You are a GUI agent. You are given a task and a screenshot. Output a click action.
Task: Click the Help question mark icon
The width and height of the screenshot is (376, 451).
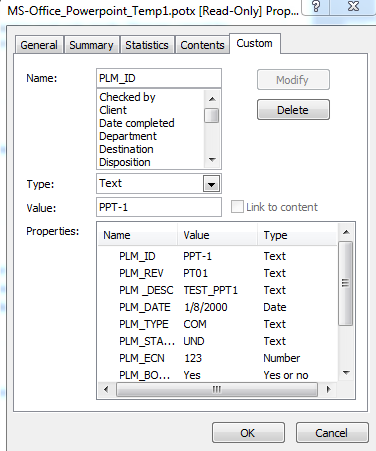pyautogui.click(x=316, y=7)
